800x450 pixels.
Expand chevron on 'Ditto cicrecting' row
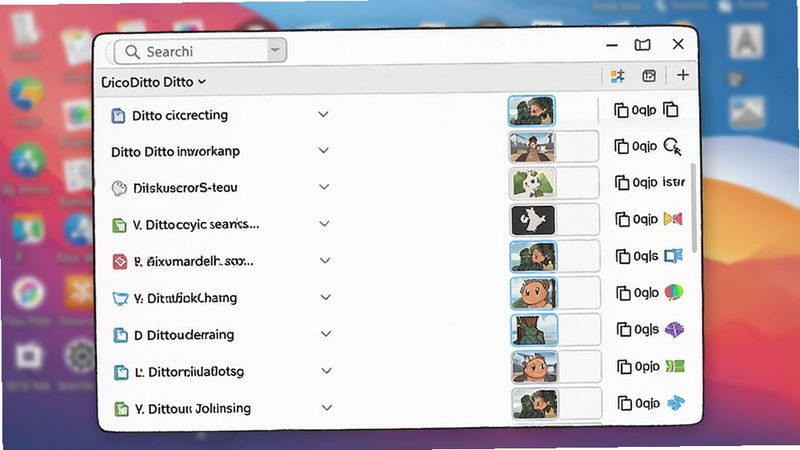pos(323,114)
